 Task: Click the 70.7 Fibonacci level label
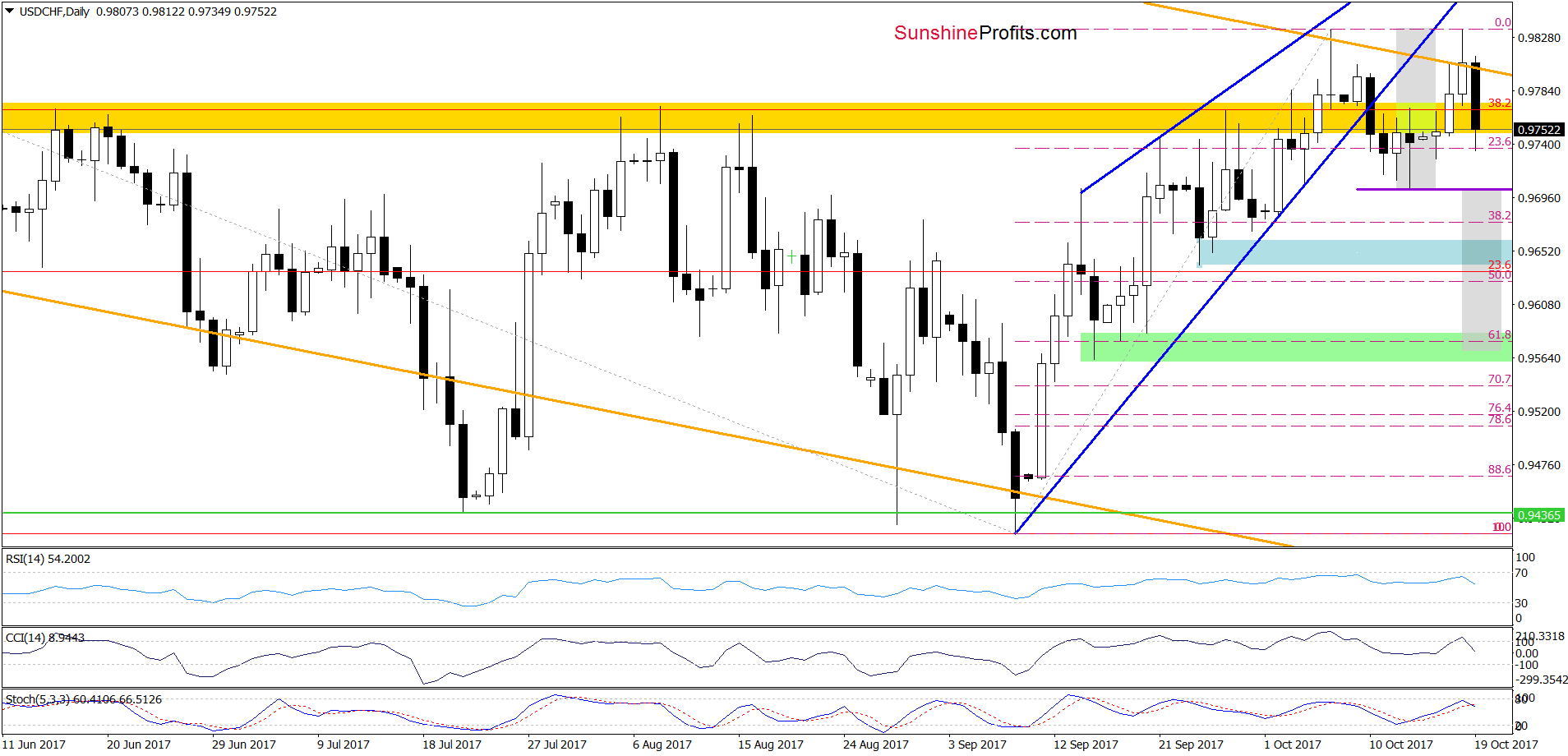coord(1500,380)
